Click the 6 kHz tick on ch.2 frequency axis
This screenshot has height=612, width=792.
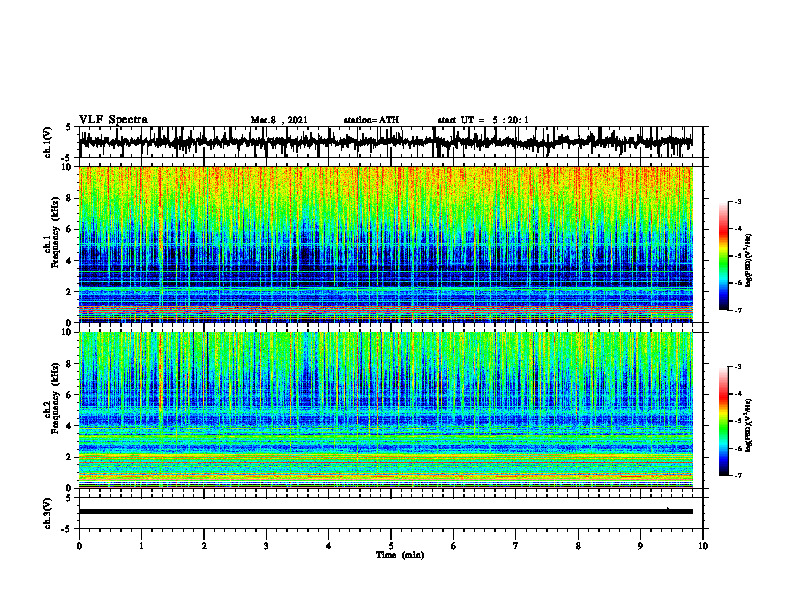click(70, 394)
